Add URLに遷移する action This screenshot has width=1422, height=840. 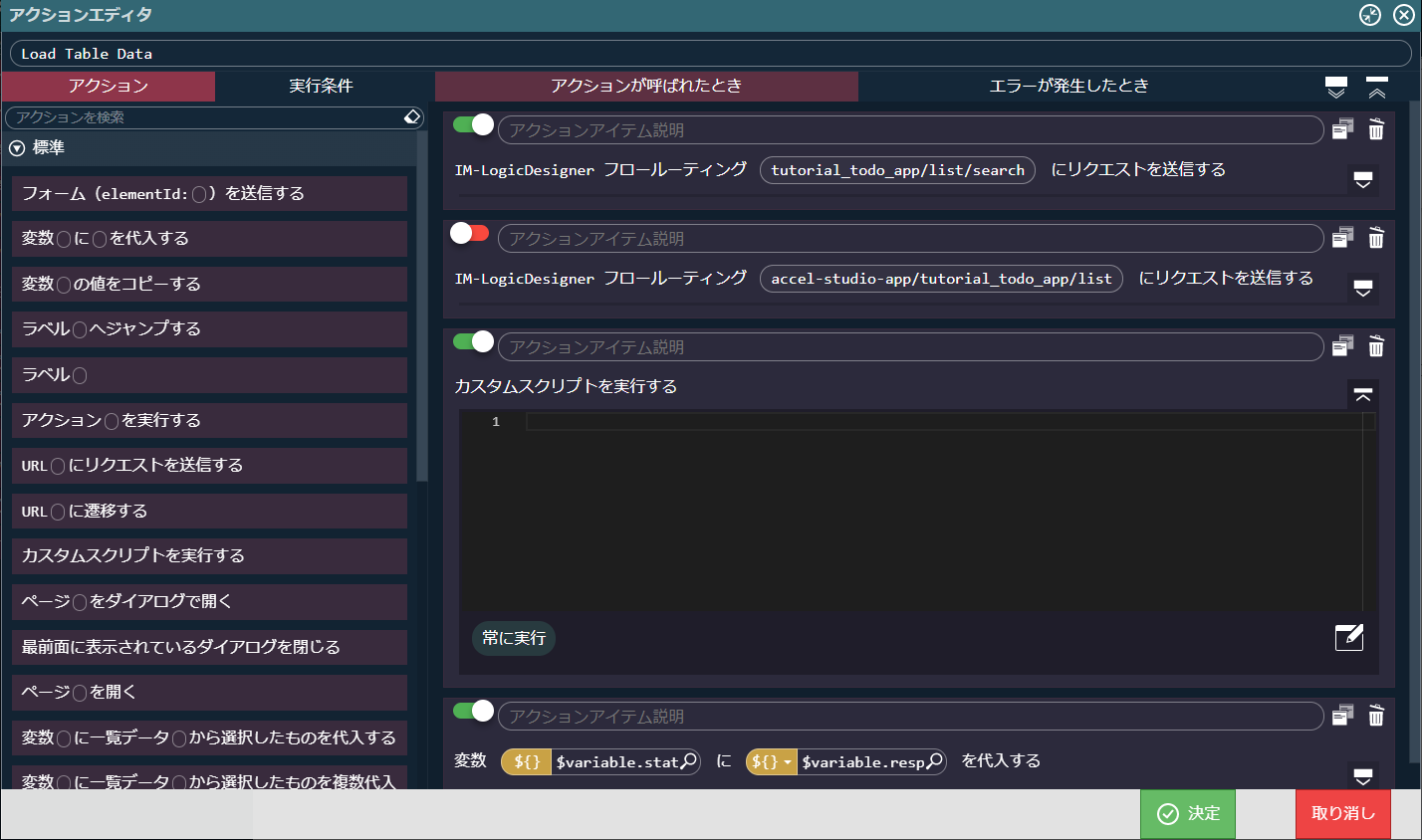click(x=209, y=511)
